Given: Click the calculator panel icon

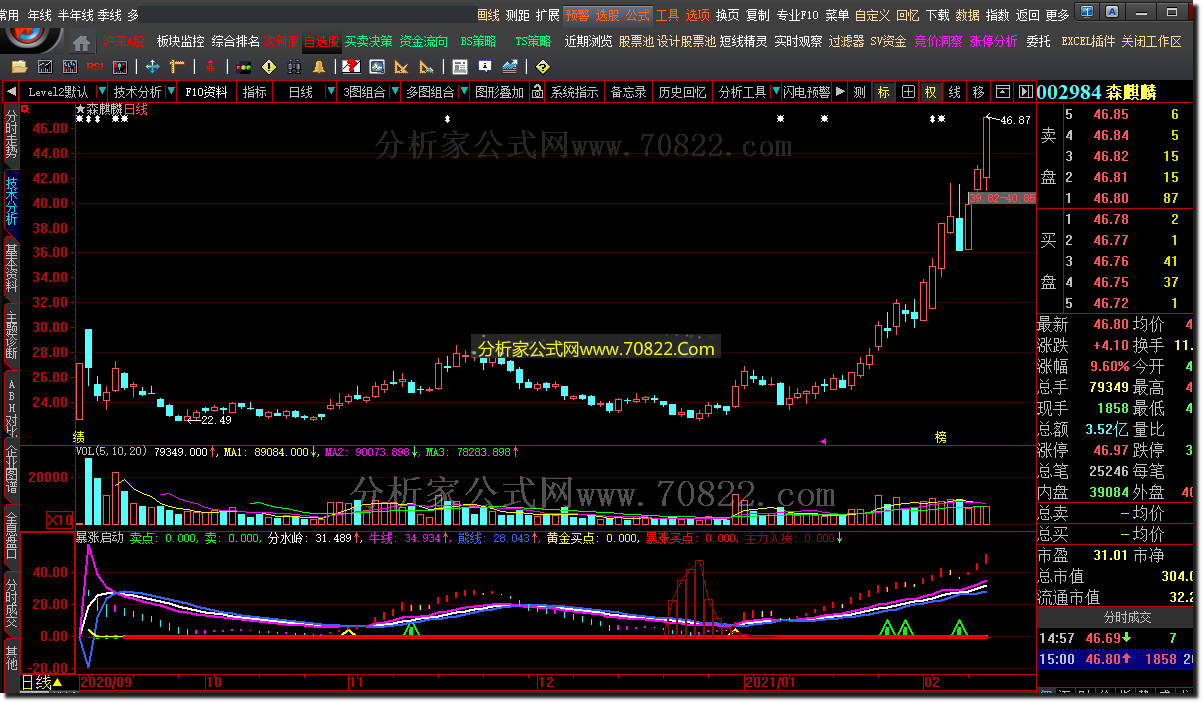Looking at the screenshot, I should coord(460,67).
